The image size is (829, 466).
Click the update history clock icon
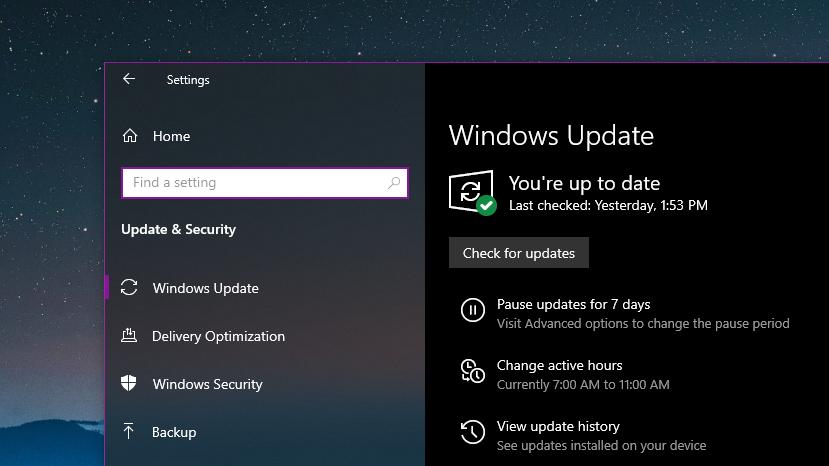473,432
